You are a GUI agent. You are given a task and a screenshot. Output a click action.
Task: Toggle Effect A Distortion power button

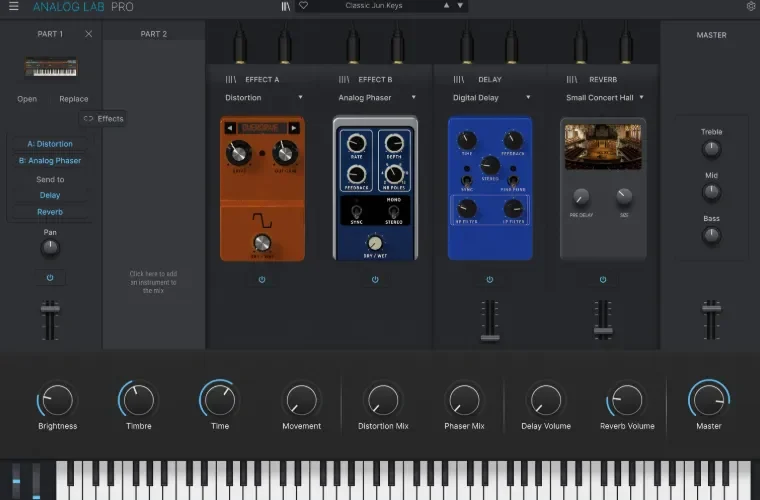pyautogui.click(x=262, y=280)
